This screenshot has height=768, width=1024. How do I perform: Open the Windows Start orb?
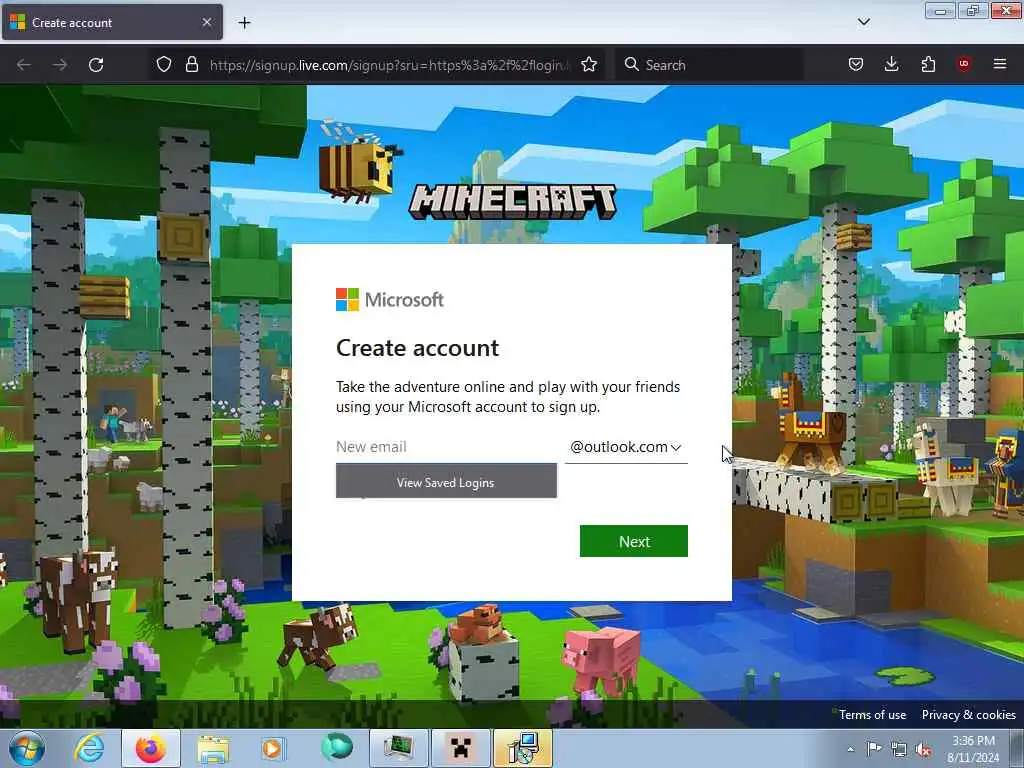(26, 748)
